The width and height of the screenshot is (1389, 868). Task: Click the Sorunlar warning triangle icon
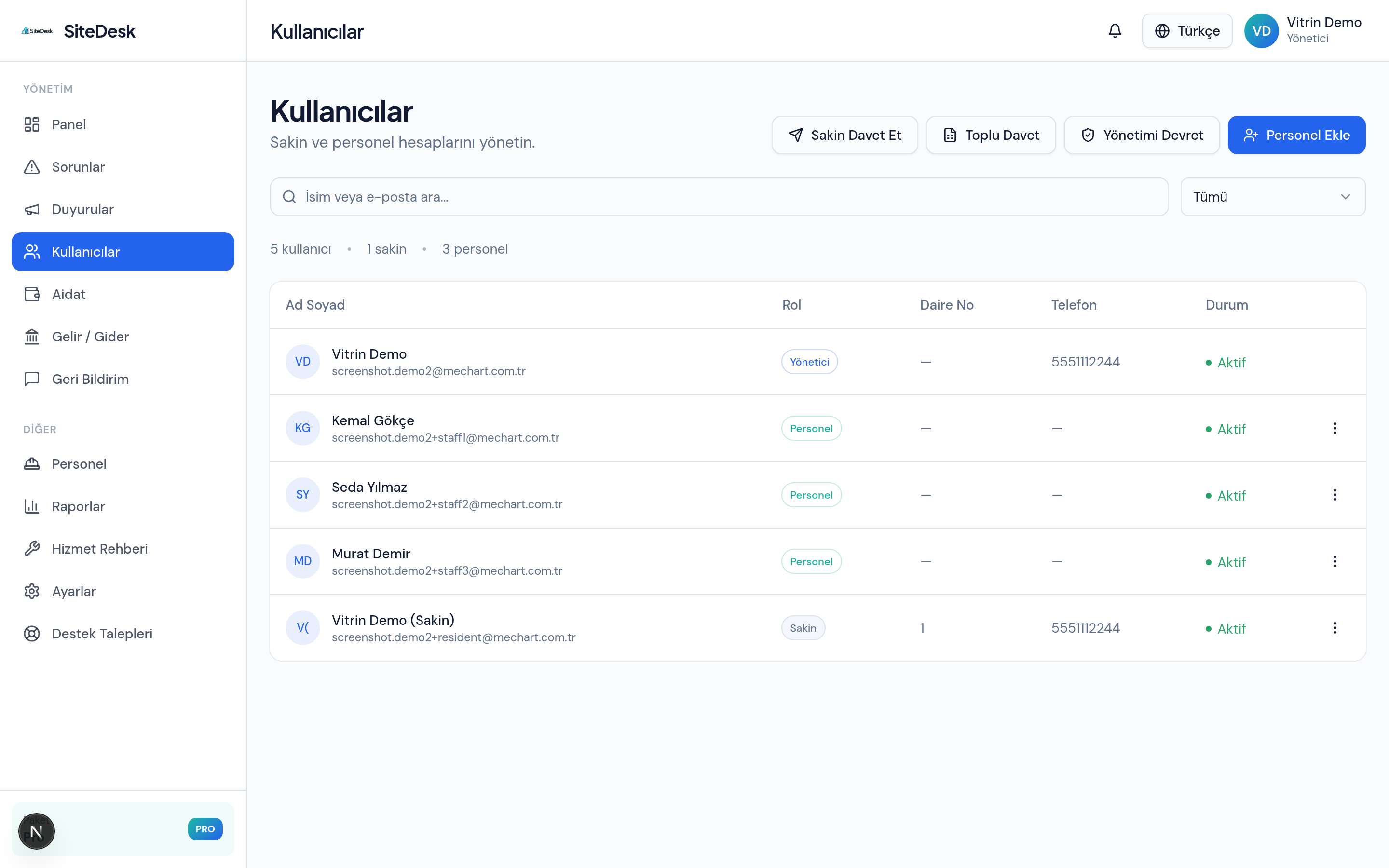tap(31, 167)
